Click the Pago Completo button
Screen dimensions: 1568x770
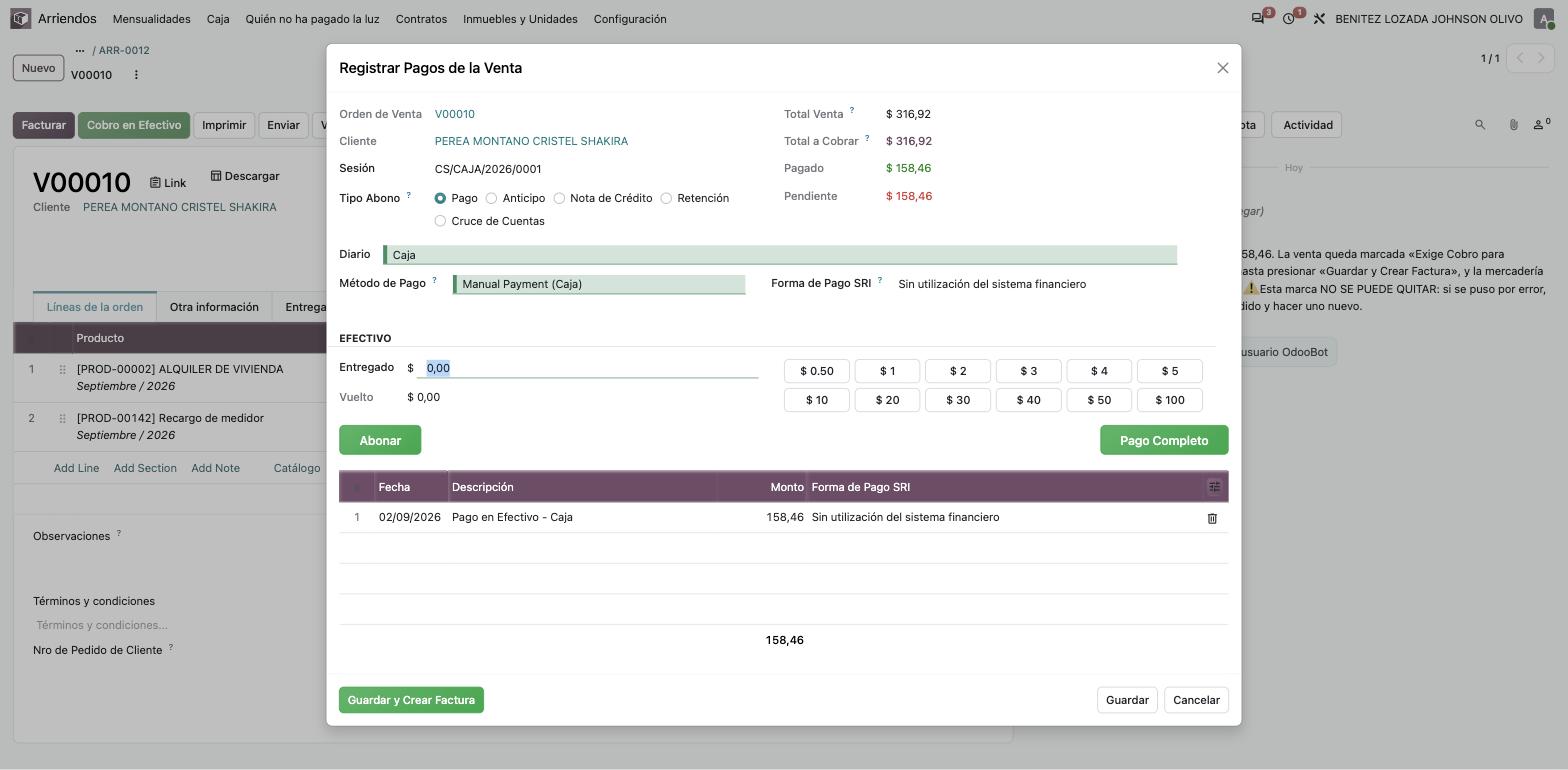(1164, 440)
